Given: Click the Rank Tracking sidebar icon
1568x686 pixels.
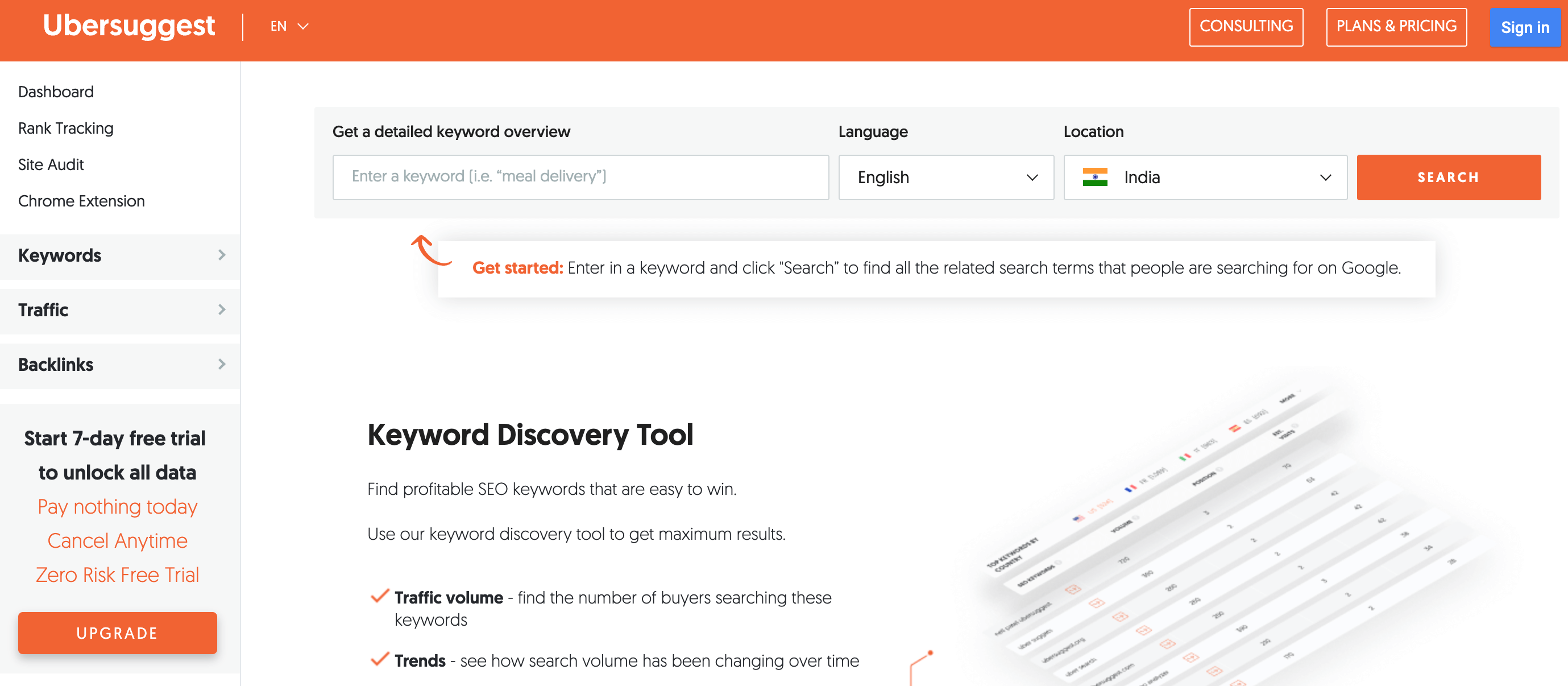Looking at the screenshot, I should [65, 128].
